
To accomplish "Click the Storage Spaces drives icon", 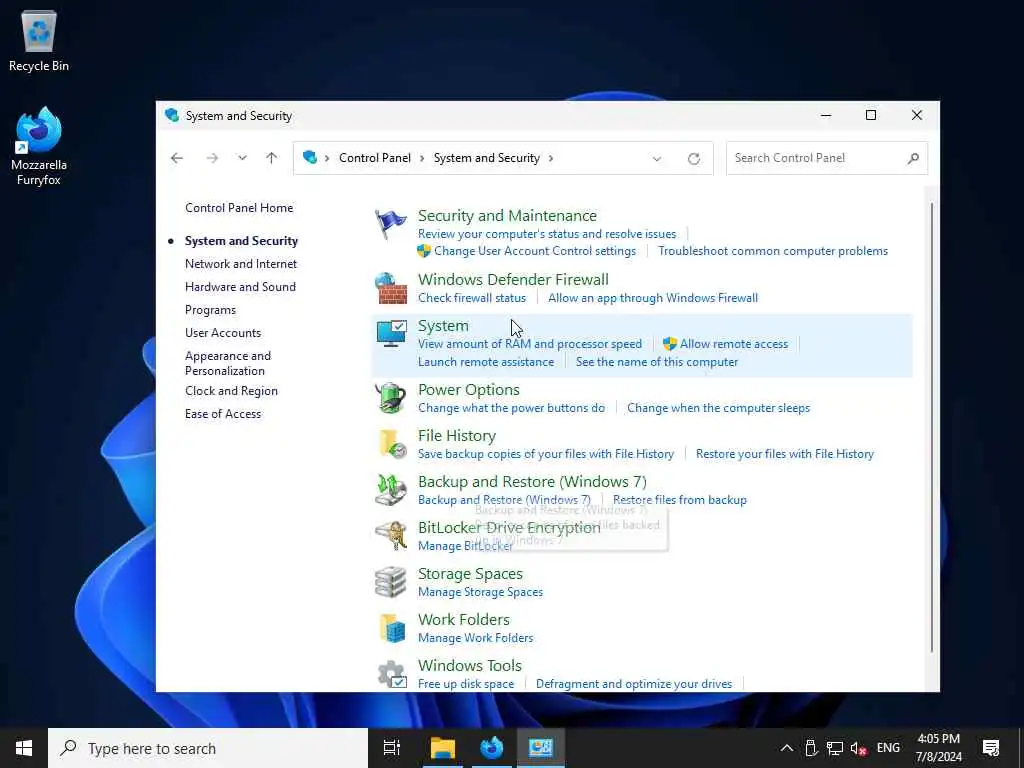I will [x=391, y=582].
